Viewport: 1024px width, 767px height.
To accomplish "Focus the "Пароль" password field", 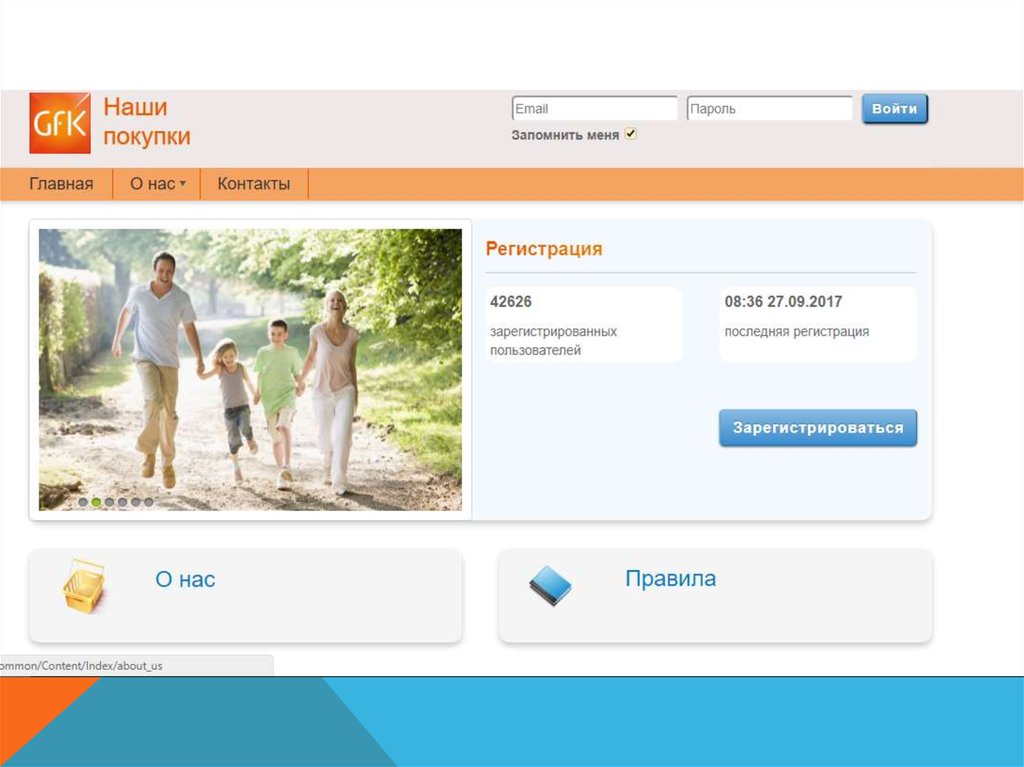I will 769,108.
